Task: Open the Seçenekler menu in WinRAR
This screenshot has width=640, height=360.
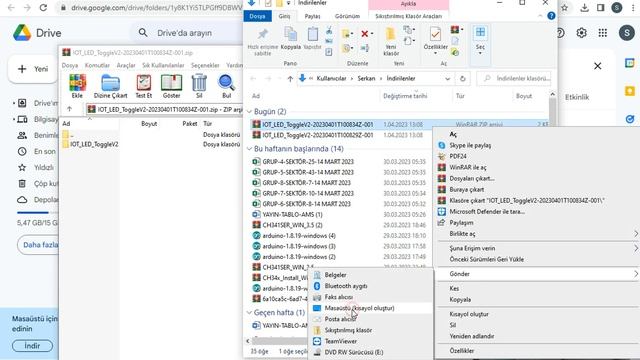Action: pos(205,65)
